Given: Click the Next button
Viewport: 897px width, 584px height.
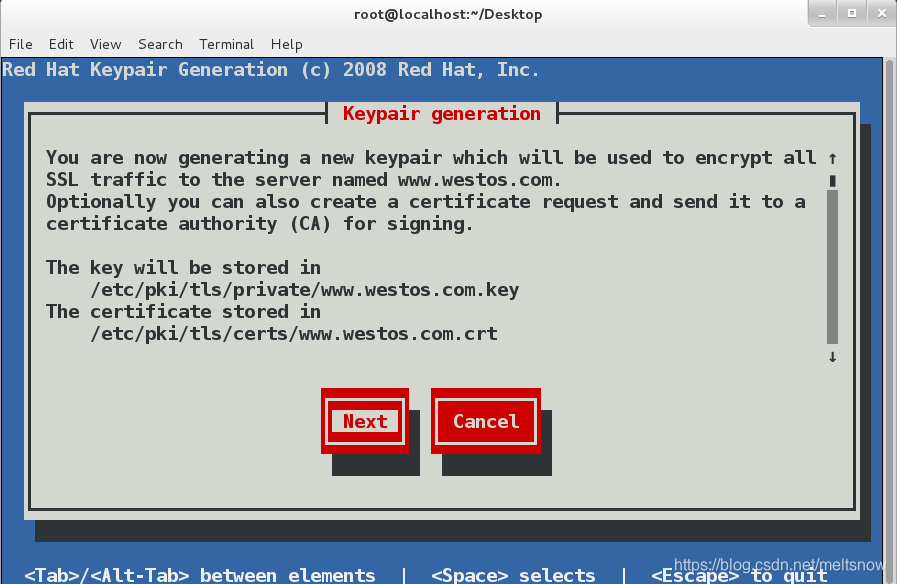Looking at the screenshot, I should pos(365,421).
